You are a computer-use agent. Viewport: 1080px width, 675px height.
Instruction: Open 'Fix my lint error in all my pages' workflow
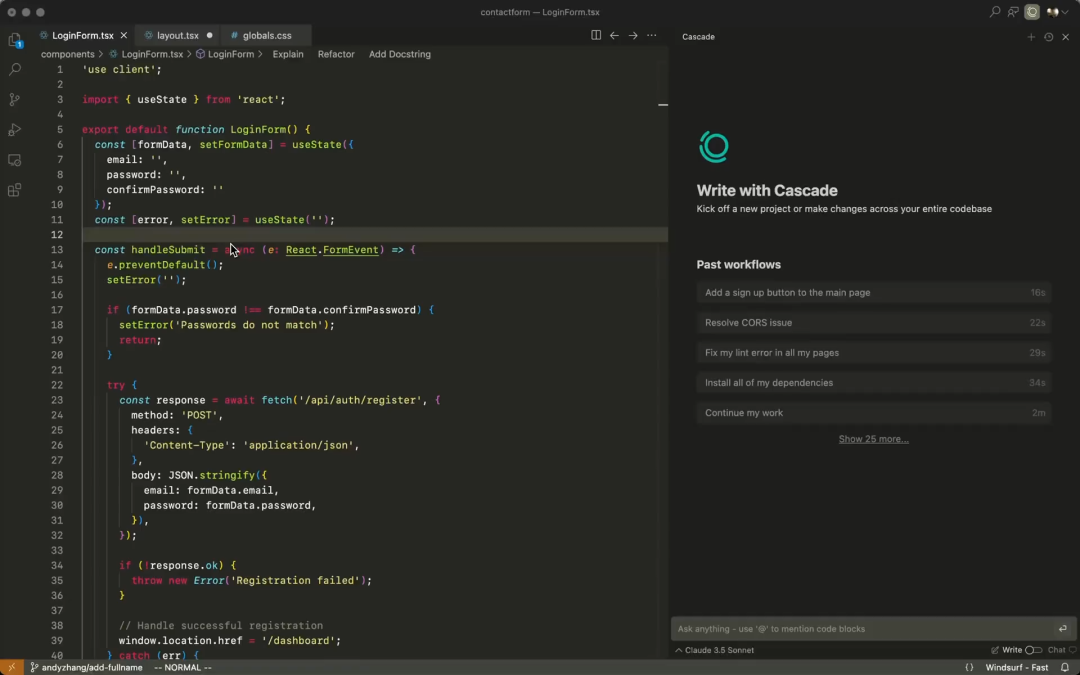tap(873, 352)
